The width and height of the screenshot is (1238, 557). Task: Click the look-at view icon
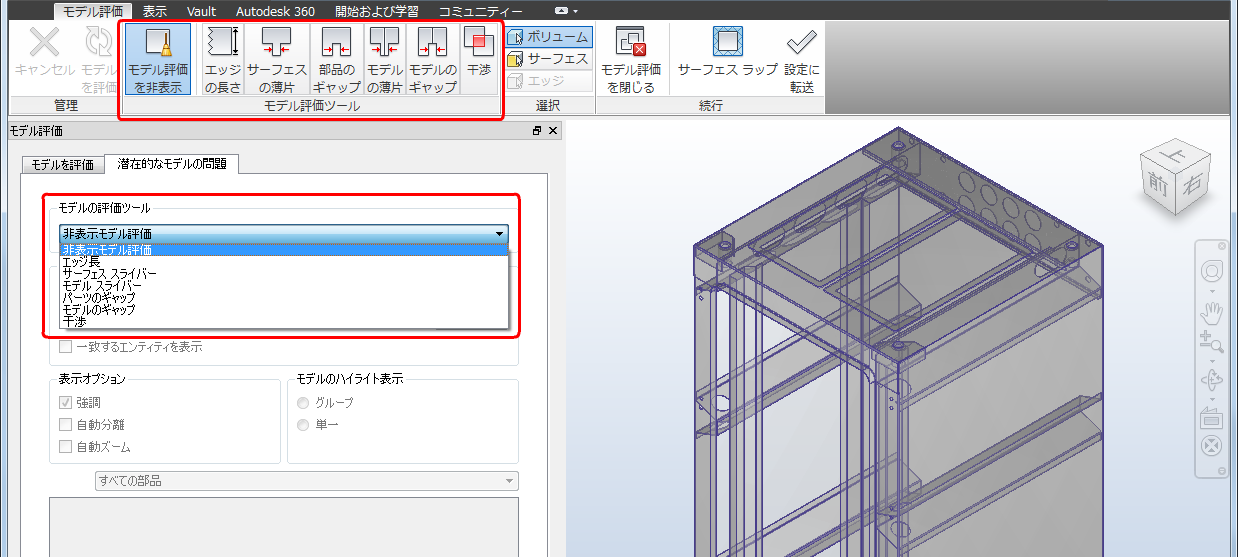pyautogui.click(x=1212, y=418)
